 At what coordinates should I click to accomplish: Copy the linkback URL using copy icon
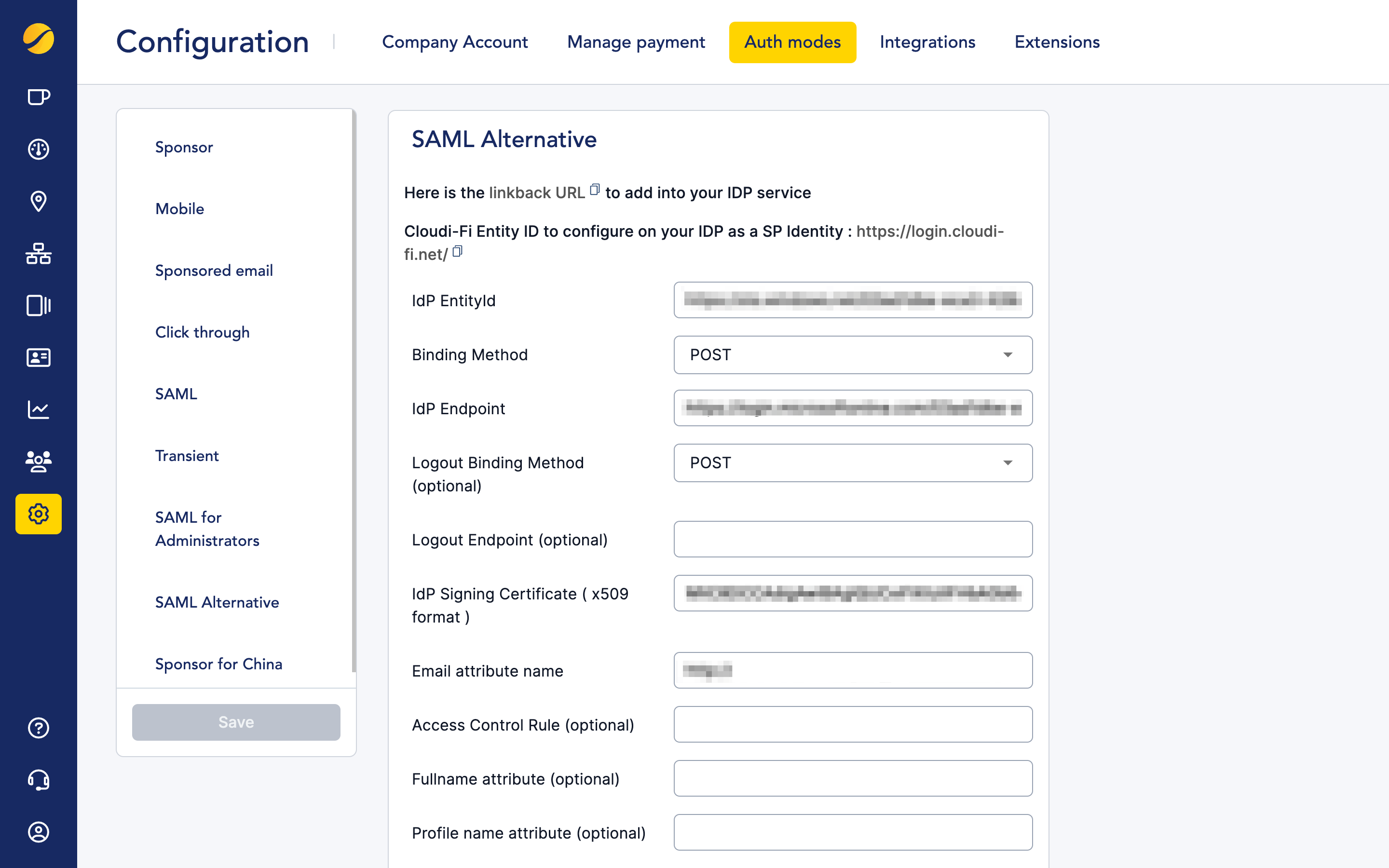tap(595, 189)
